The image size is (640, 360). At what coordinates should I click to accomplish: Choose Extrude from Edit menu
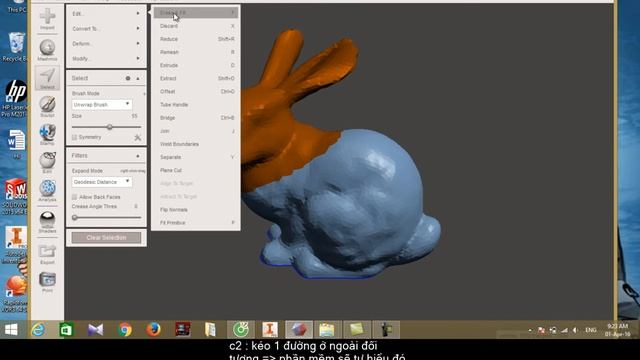[x=196, y=65]
